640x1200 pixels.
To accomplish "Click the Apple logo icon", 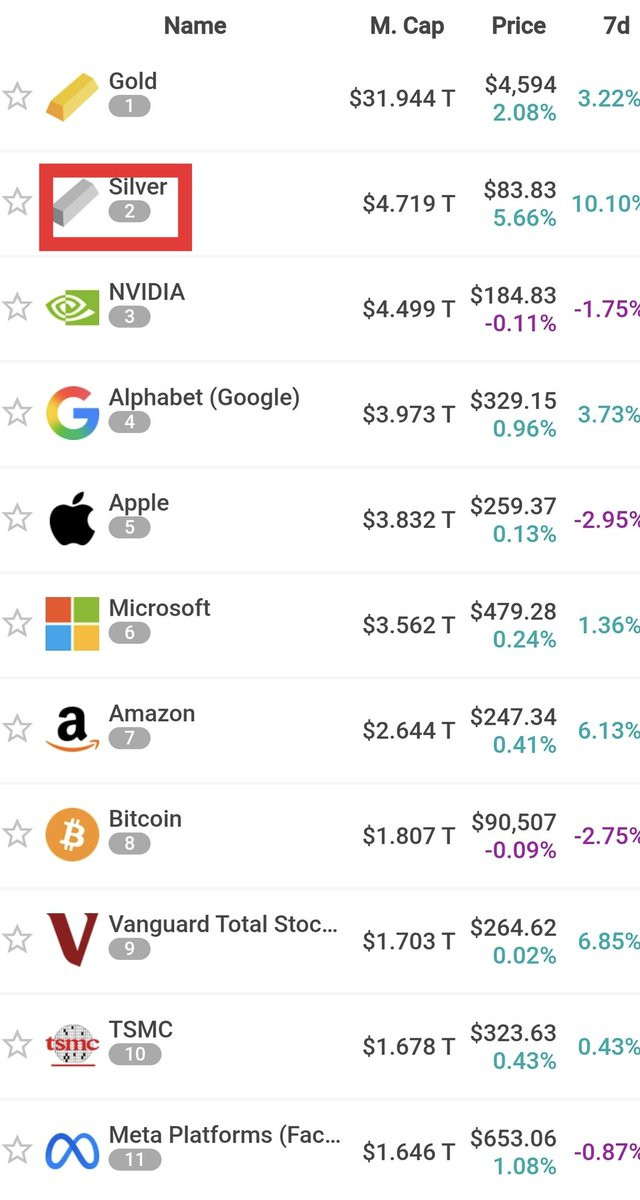I will tap(73, 518).
